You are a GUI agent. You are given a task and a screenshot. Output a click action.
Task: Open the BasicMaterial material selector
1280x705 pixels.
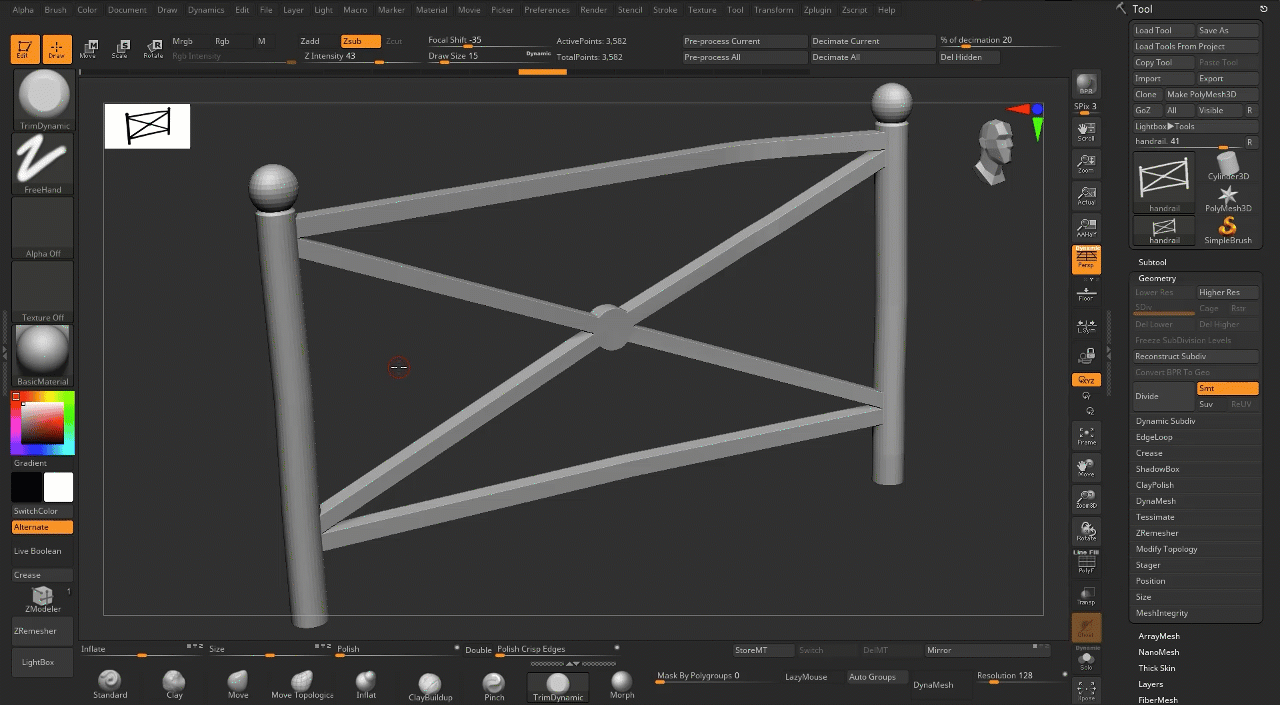43,356
